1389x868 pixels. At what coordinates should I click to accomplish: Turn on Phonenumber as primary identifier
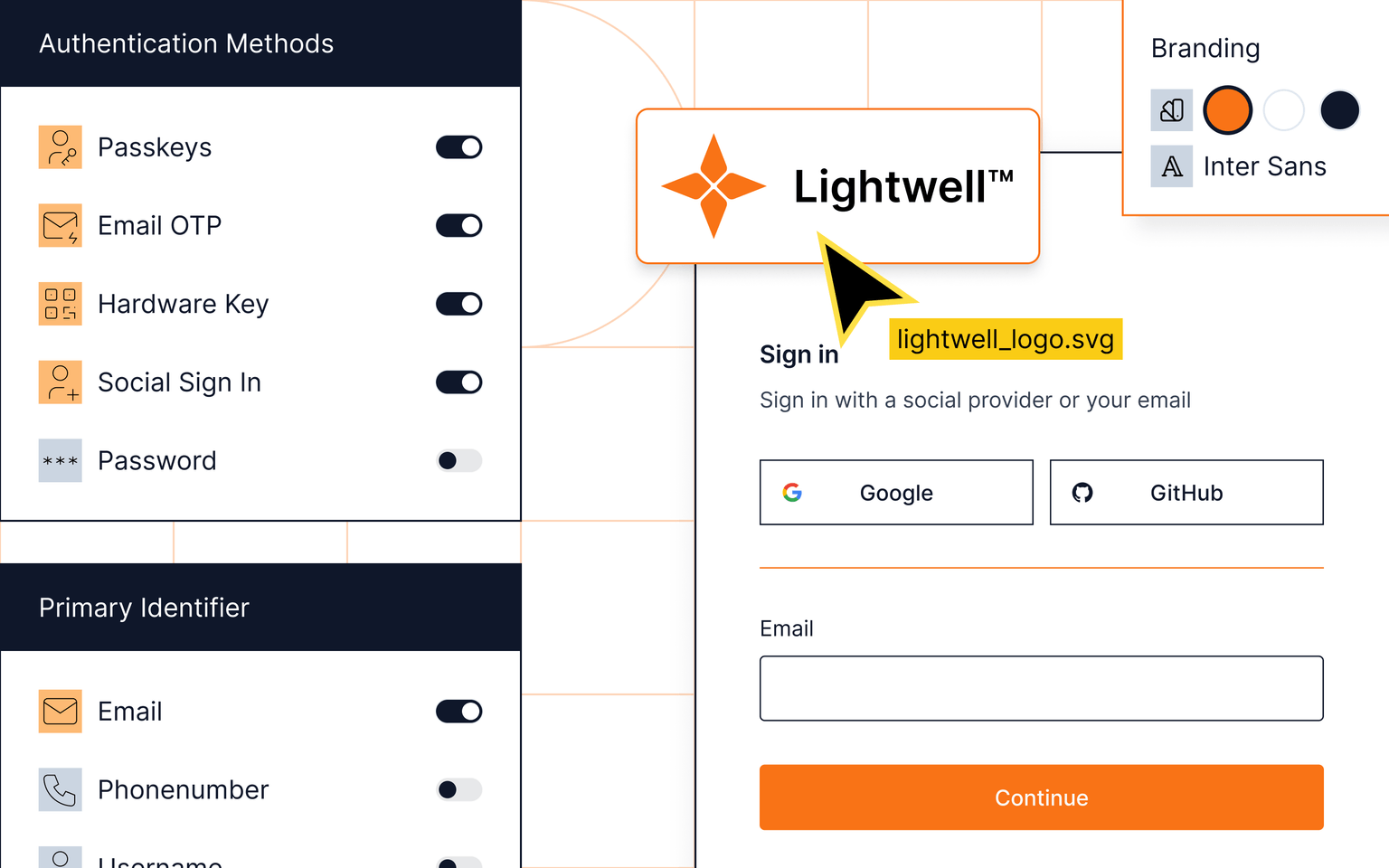pyautogui.click(x=458, y=789)
